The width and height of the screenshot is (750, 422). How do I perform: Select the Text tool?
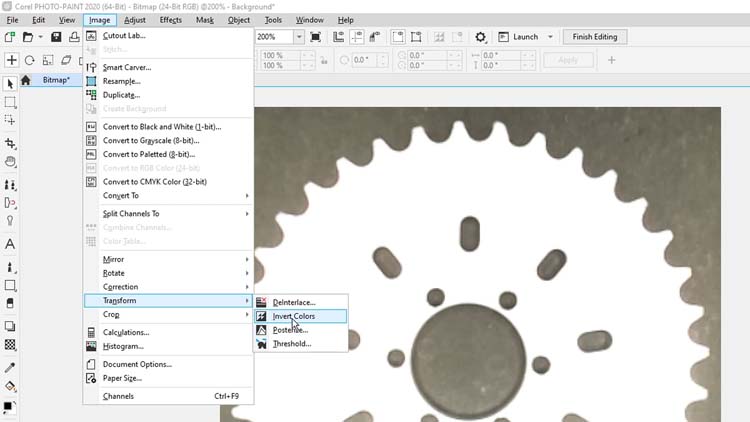point(10,244)
